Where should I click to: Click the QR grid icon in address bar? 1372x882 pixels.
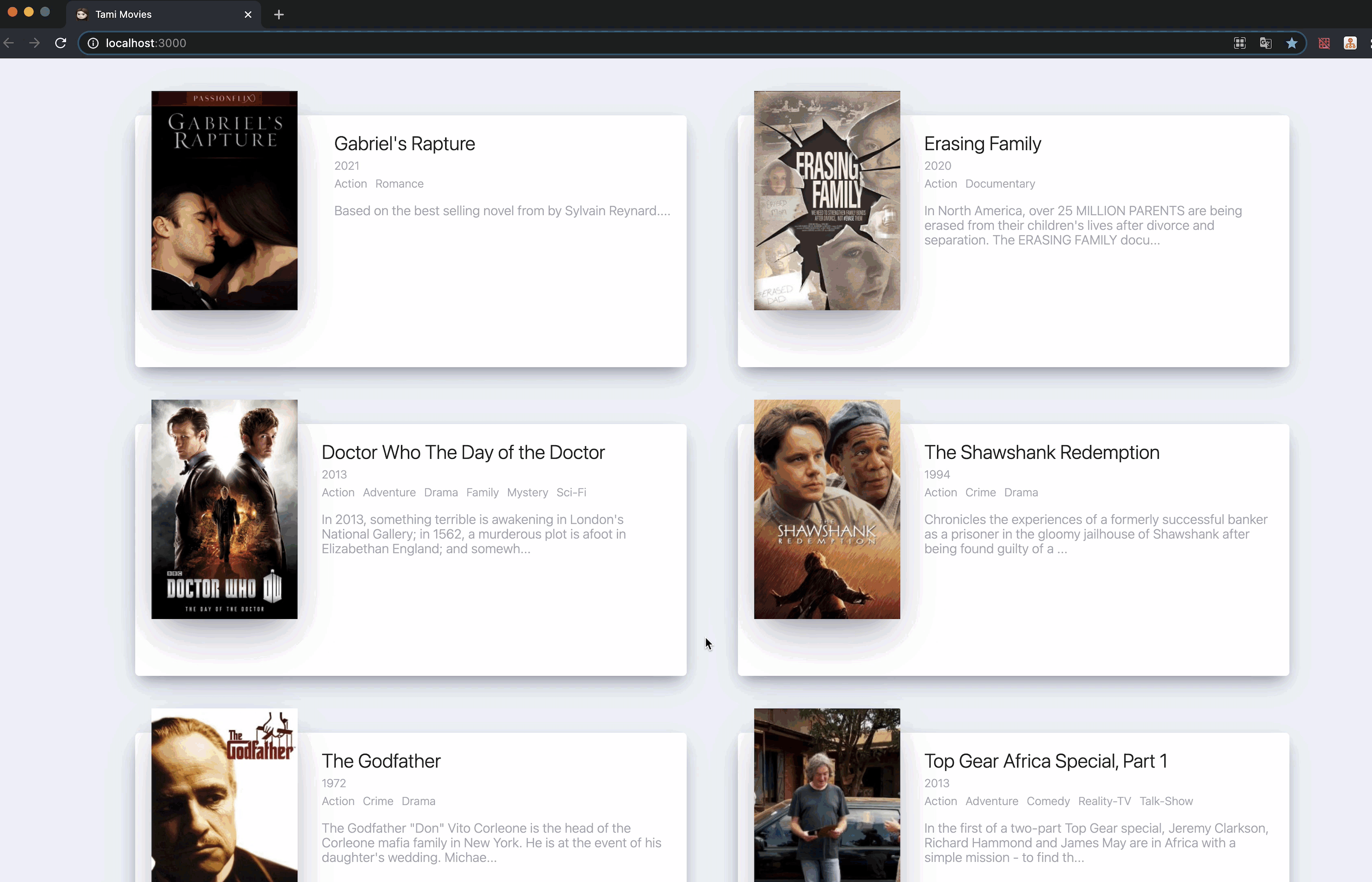click(x=1239, y=43)
